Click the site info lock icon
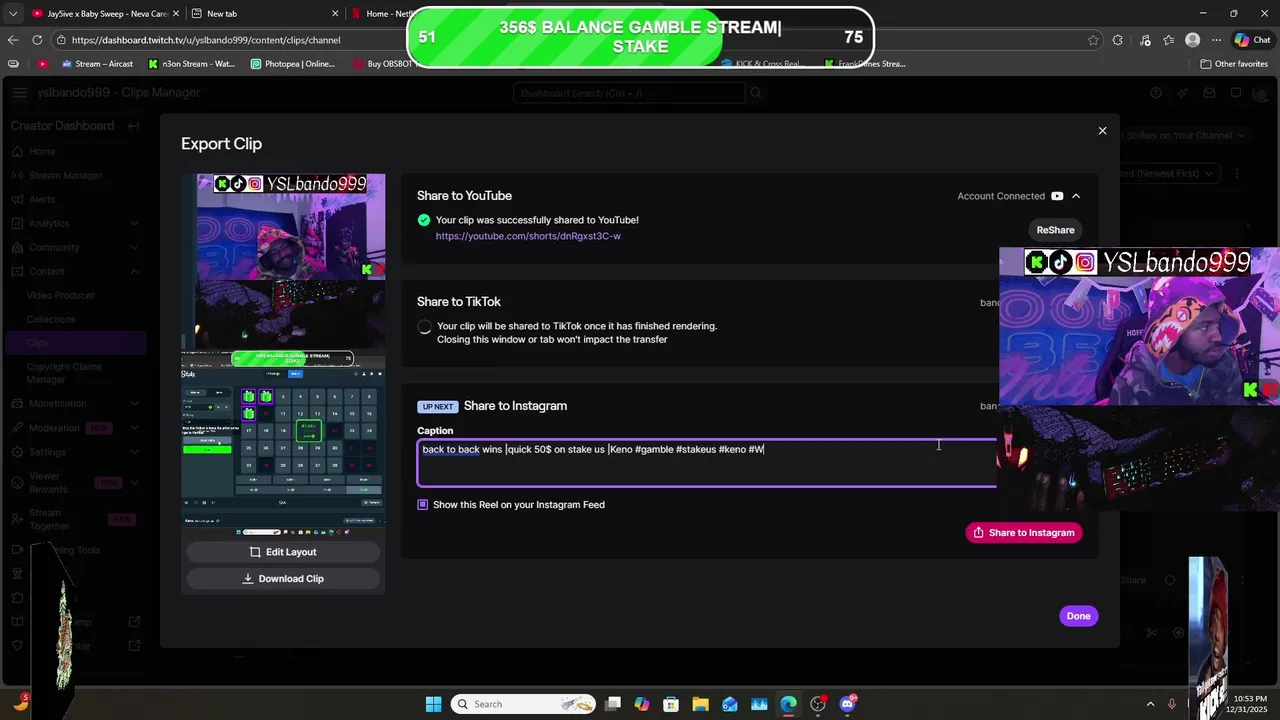The image size is (1280, 720). pos(61,40)
